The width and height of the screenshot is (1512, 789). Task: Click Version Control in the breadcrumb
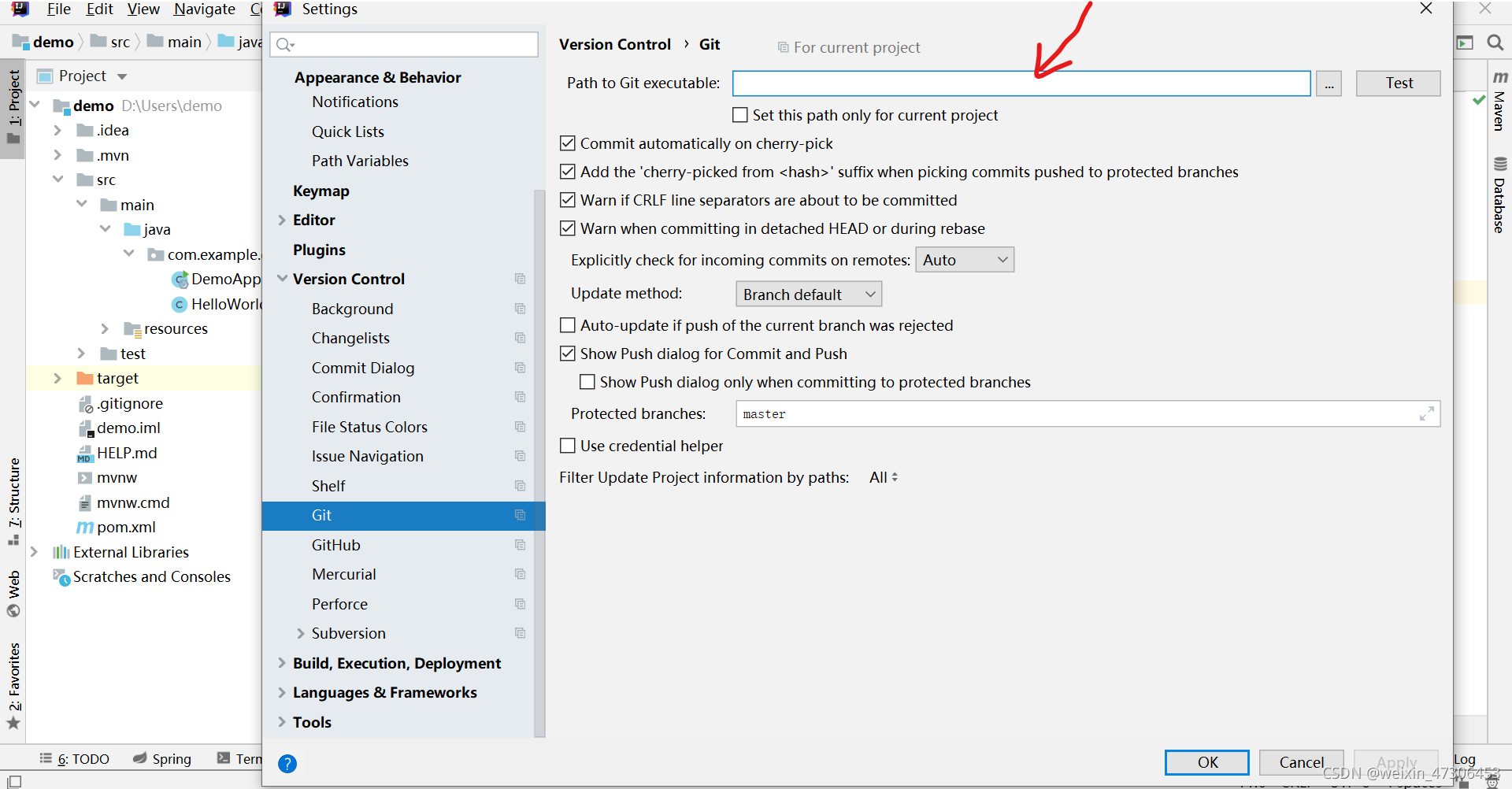pyautogui.click(x=615, y=45)
